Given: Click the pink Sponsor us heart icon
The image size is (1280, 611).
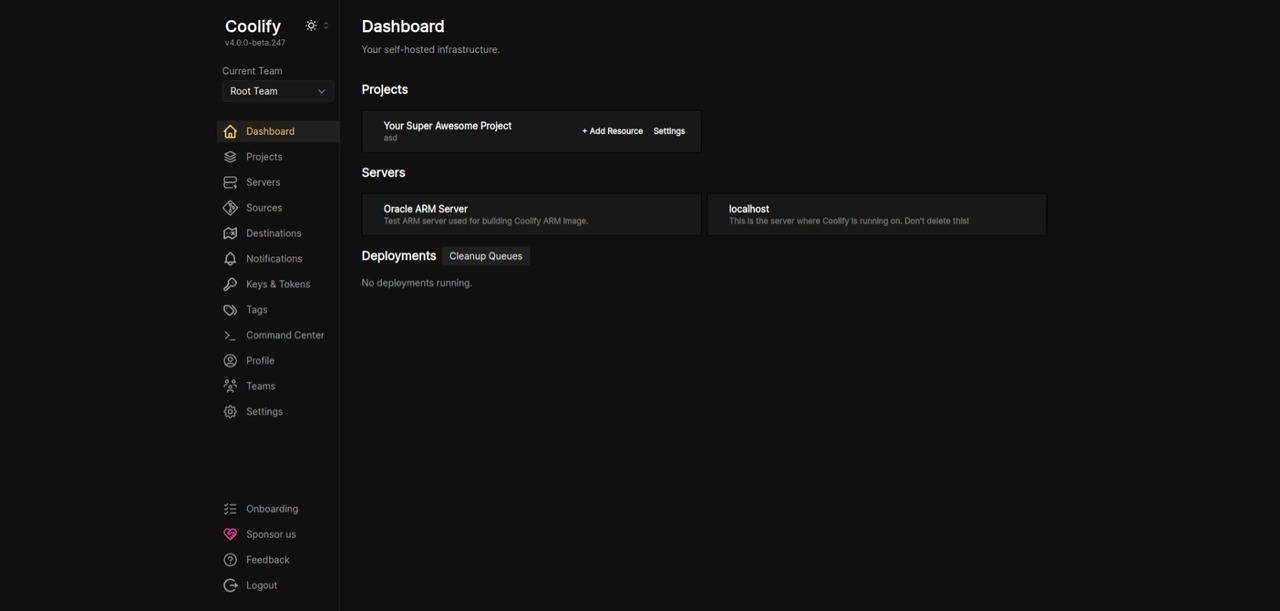Looking at the screenshot, I should tap(230, 534).
